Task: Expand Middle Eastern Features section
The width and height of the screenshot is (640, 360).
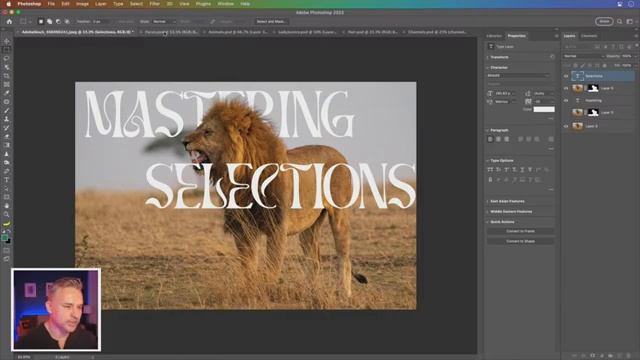Action: 487,211
